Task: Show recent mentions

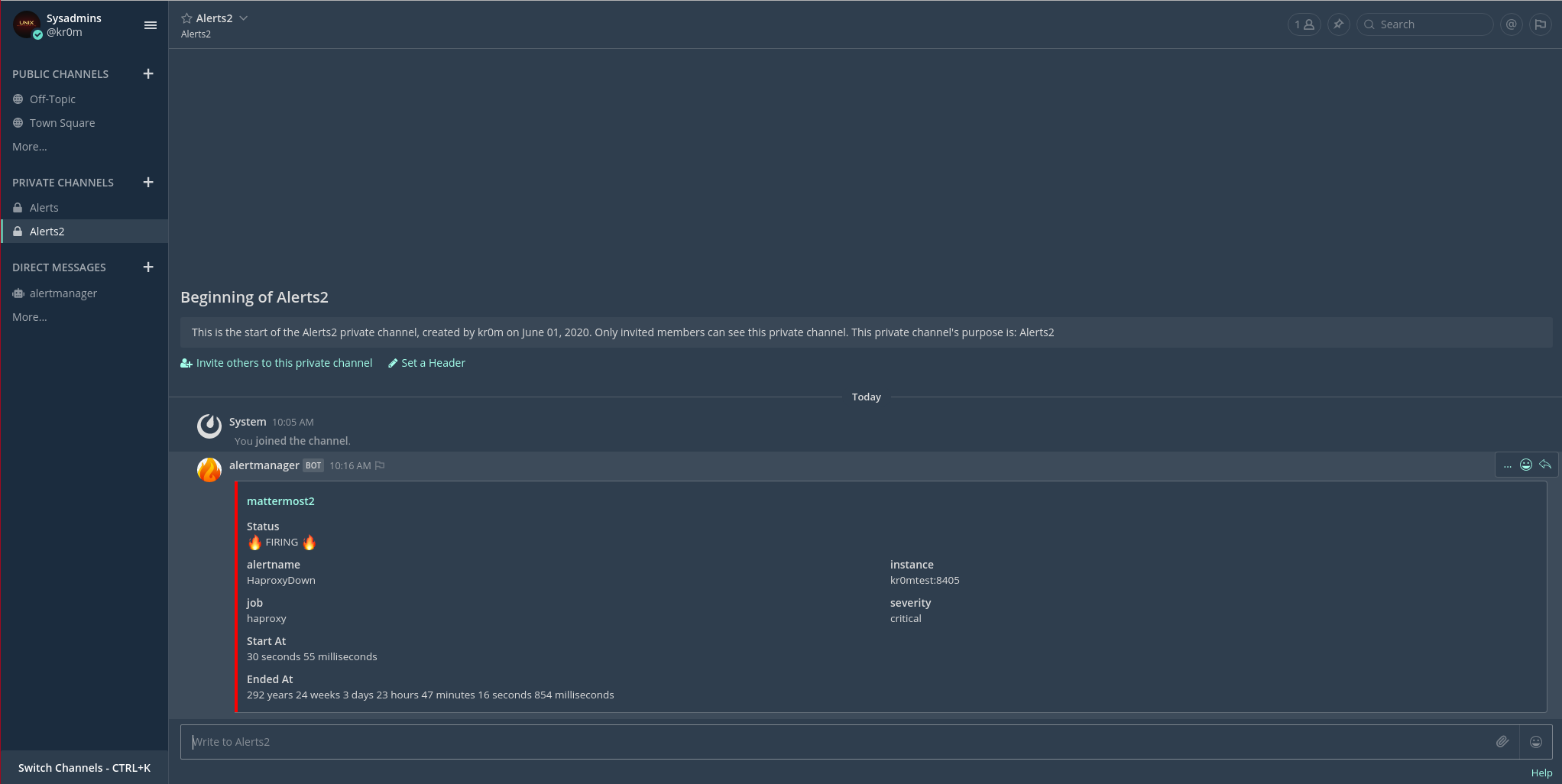Action: (x=1511, y=24)
